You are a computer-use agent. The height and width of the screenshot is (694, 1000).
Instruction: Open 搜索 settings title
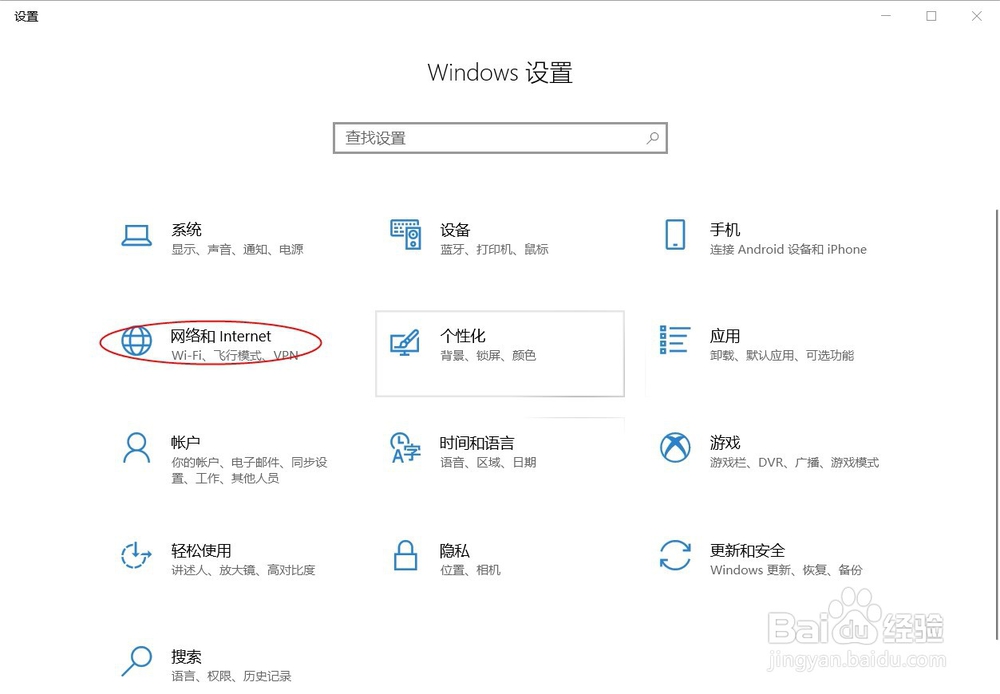point(186,656)
